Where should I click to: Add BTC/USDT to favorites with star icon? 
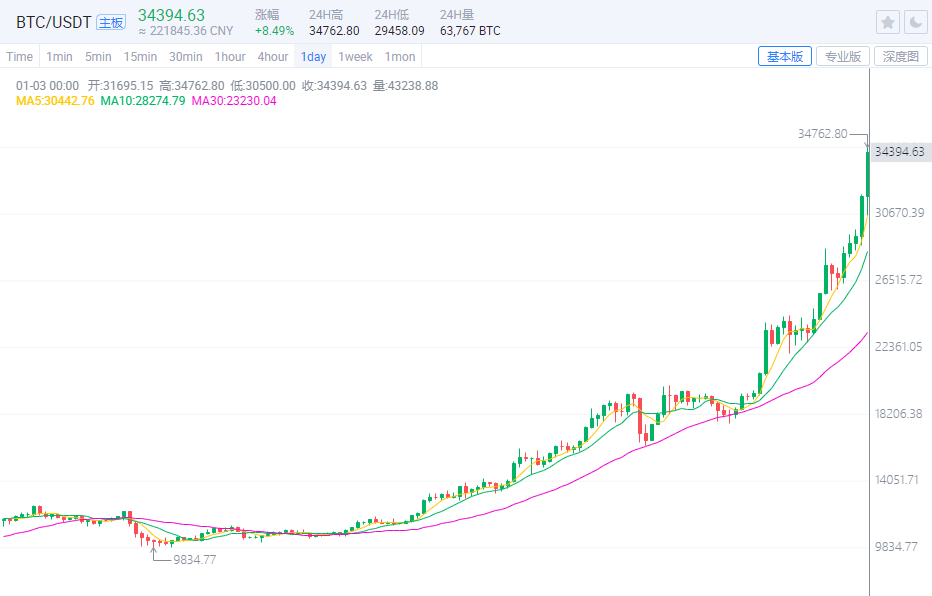click(887, 23)
